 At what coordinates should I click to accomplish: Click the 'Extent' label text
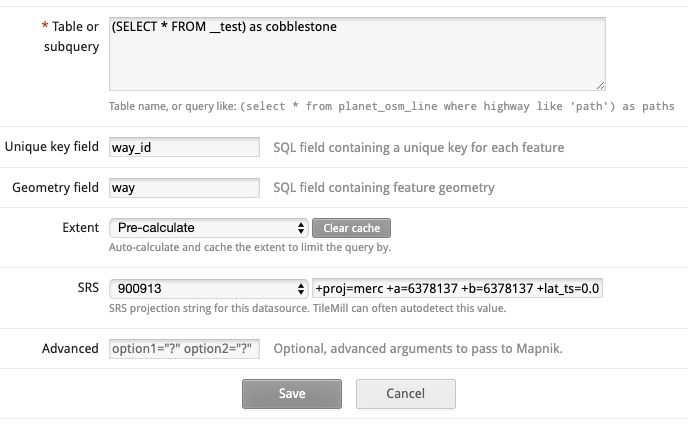[80, 228]
